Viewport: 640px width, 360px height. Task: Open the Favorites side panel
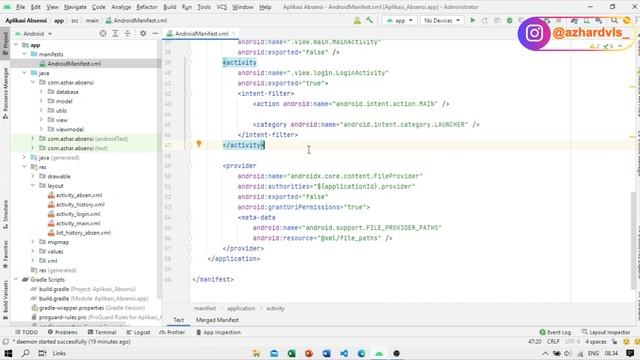click(5, 254)
